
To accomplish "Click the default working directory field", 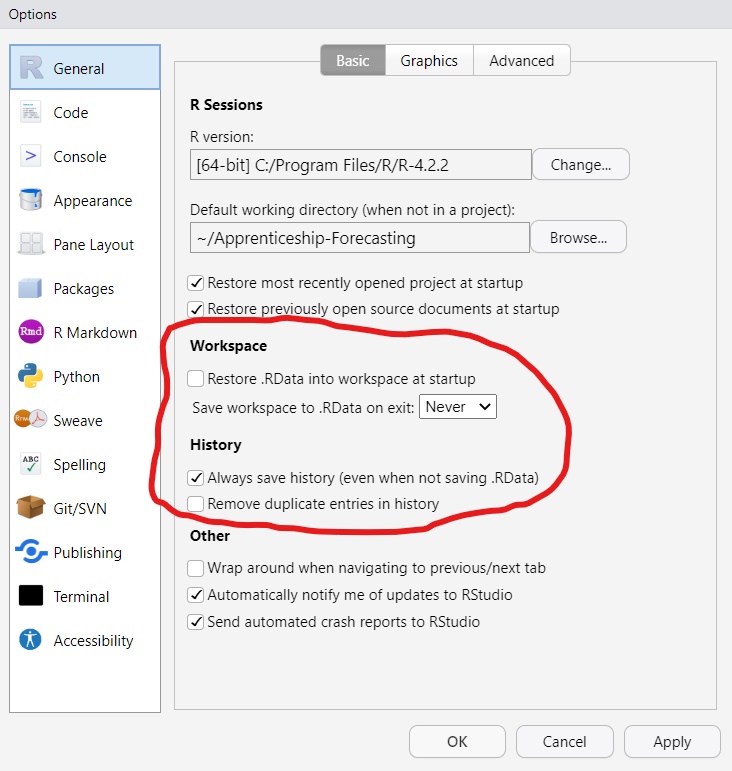I will point(360,238).
